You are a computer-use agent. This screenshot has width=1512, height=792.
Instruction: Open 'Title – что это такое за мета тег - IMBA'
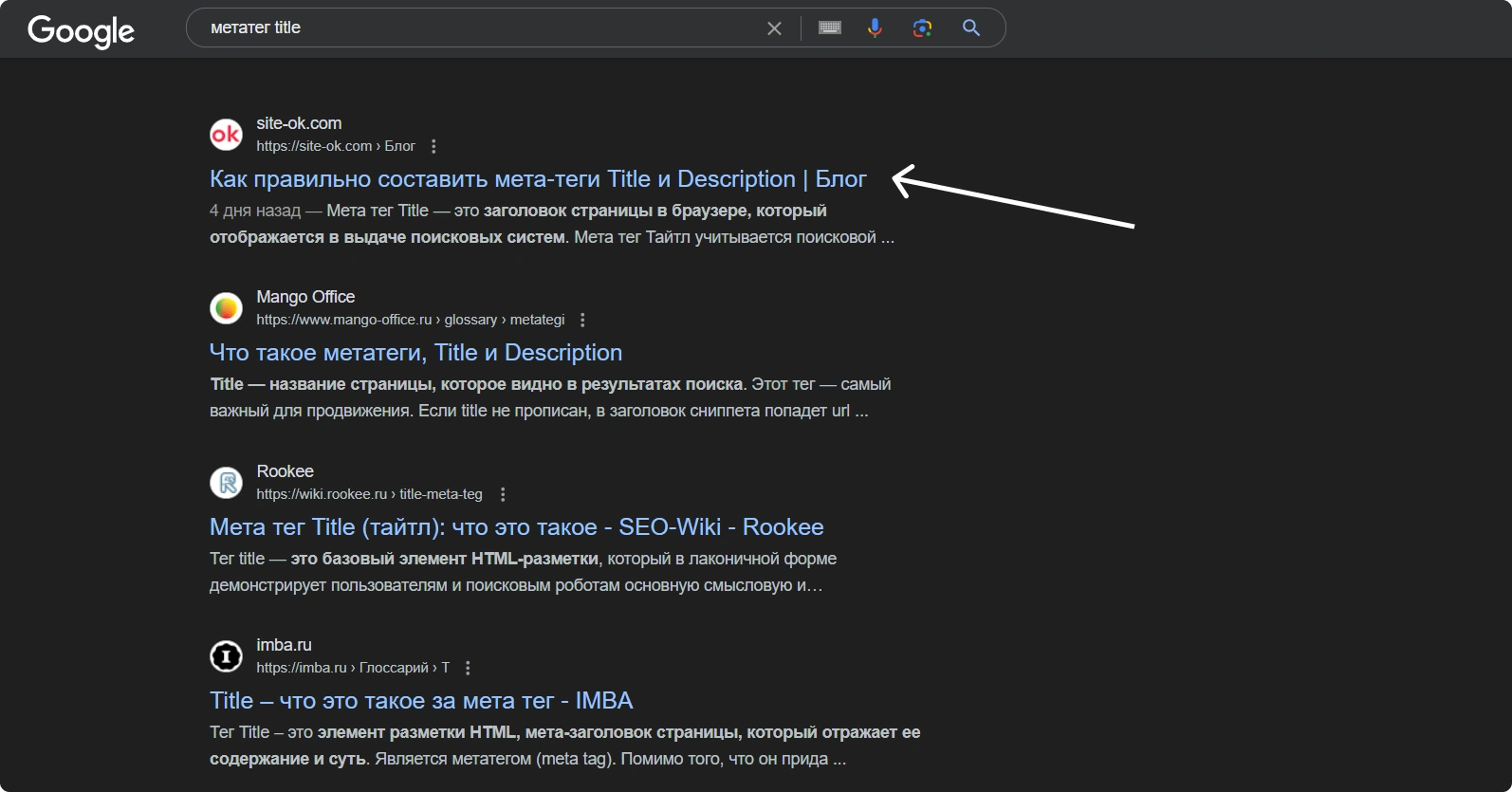click(421, 701)
